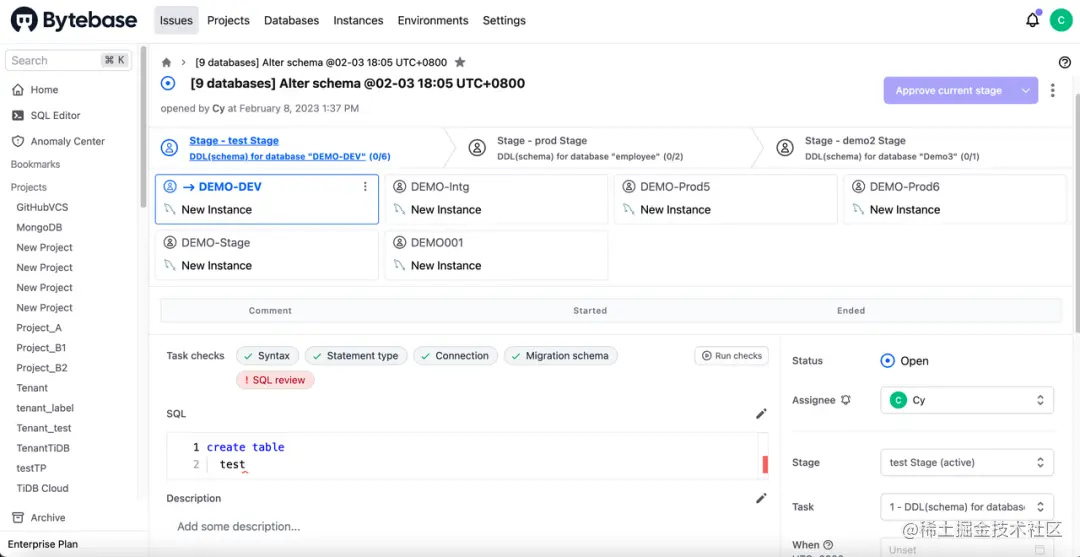Click the Add some description field

click(x=238, y=527)
